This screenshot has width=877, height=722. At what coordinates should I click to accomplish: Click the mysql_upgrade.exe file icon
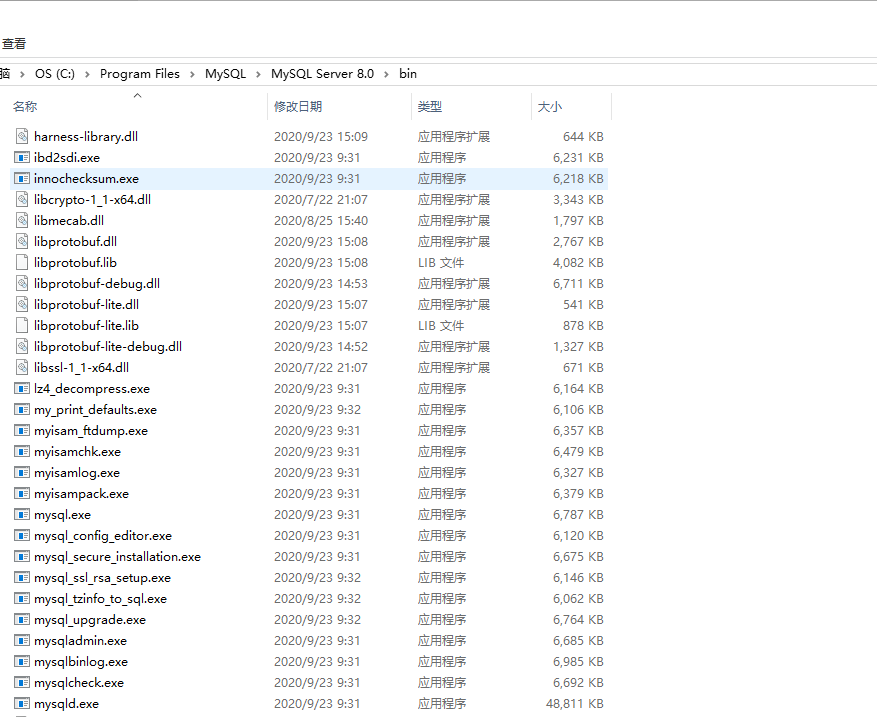click(x=22, y=620)
